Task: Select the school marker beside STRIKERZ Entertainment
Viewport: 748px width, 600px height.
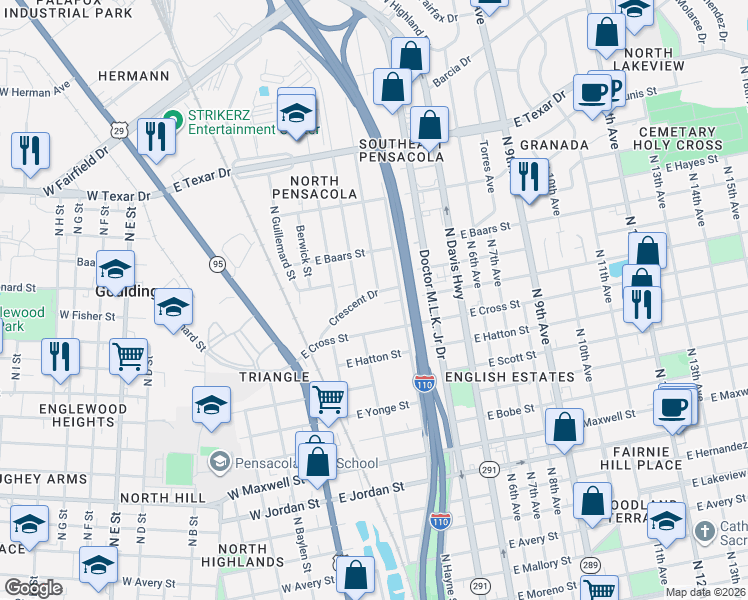Action: [296, 116]
